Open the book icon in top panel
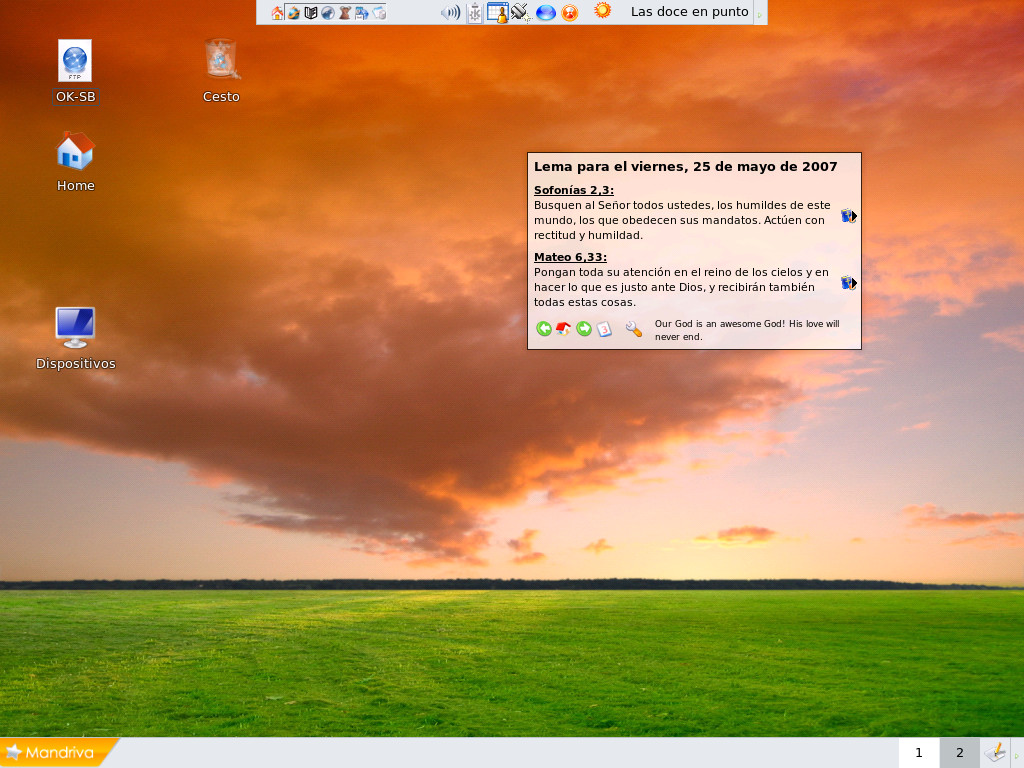 click(311, 13)
